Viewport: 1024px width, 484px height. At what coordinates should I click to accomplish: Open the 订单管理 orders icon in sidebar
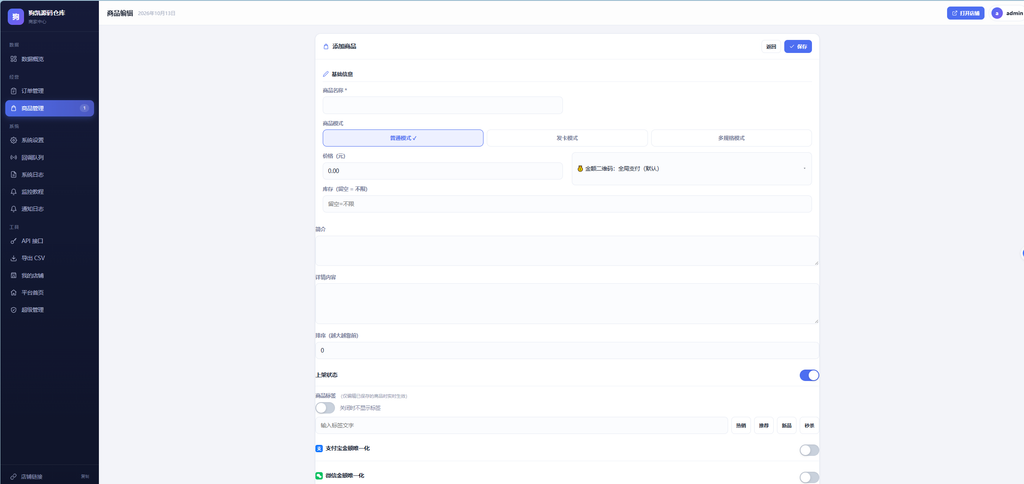coord(14,91)
